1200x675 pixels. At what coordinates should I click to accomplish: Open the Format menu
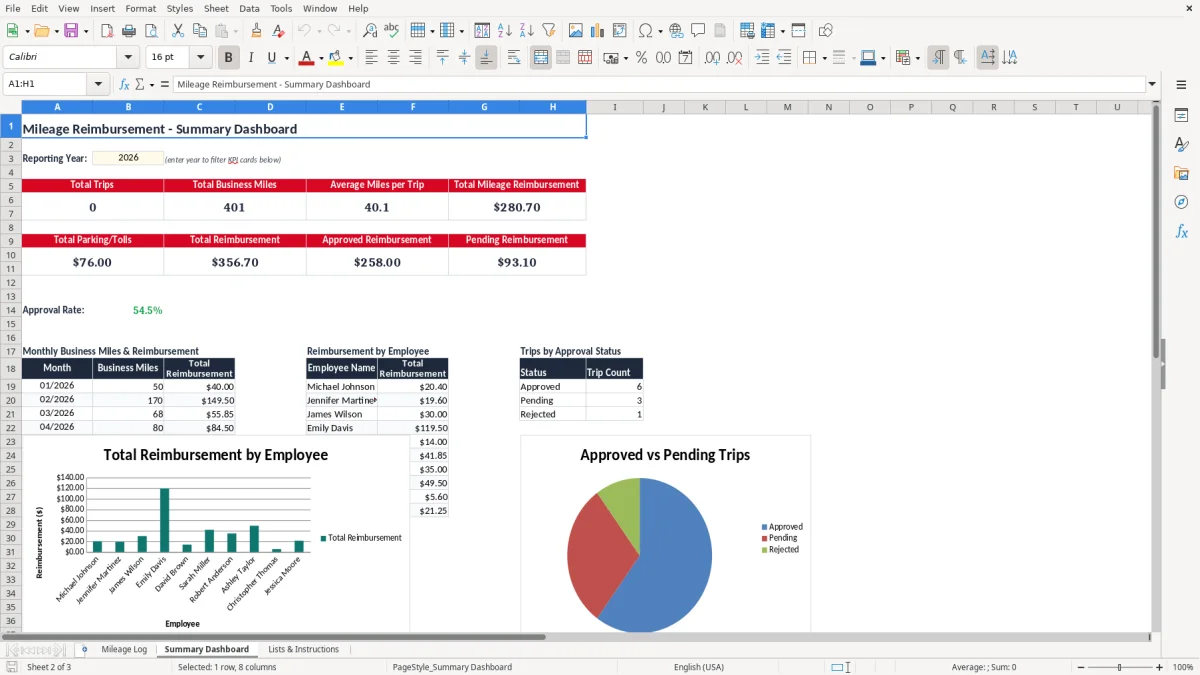pyautogui.click(x=140, y=8)
